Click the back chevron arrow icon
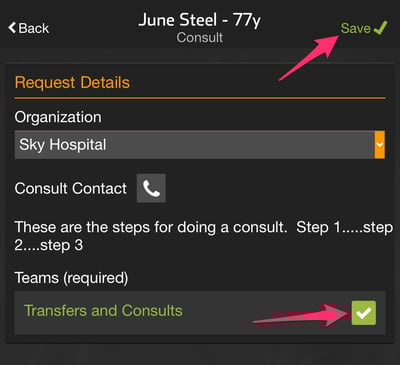 [12, 28]
